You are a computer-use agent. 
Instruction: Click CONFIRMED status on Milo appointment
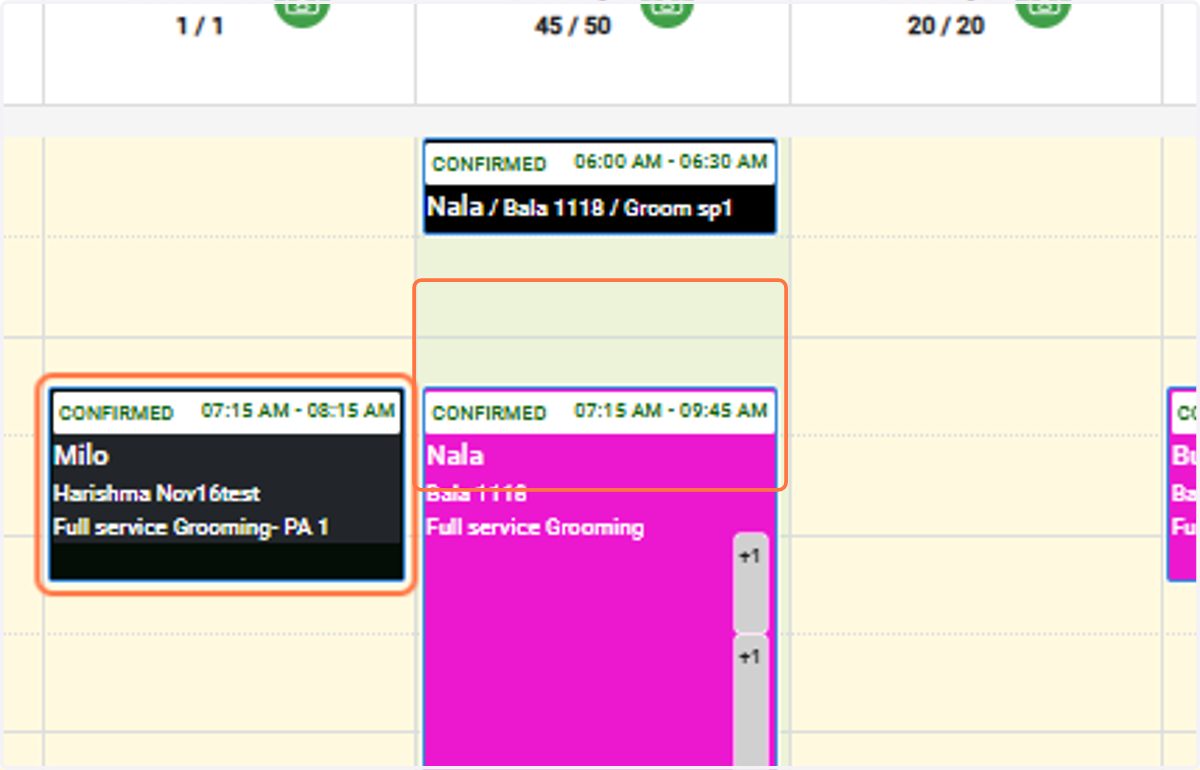116,413
